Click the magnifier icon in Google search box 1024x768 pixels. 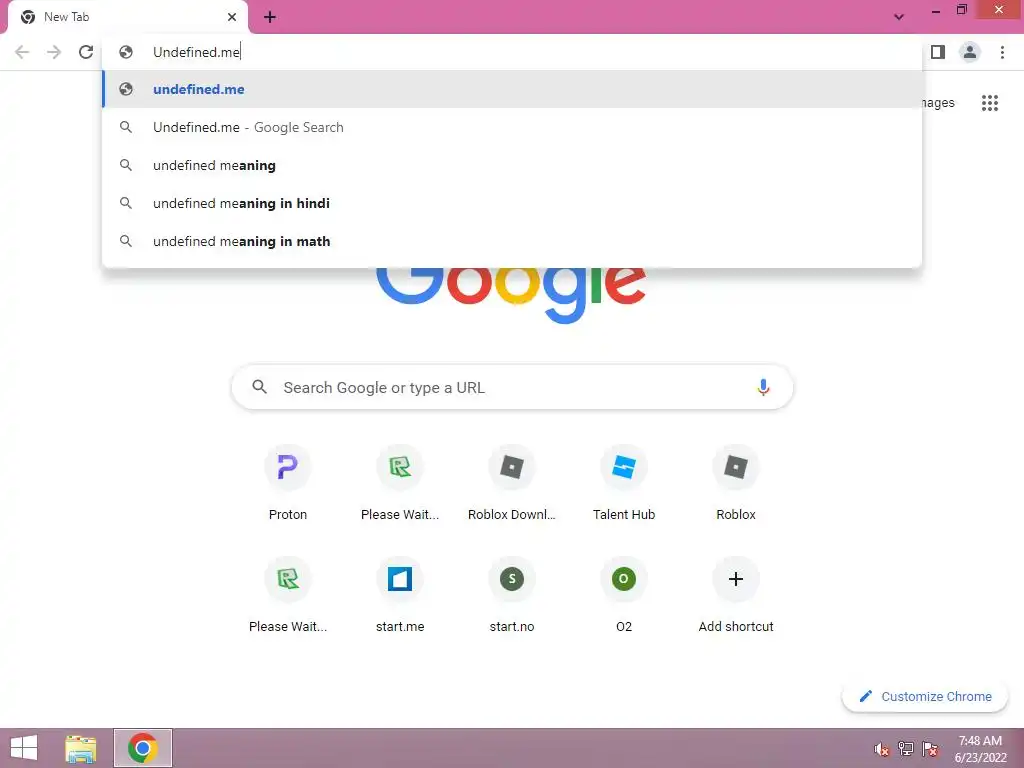tap(259, 387)
